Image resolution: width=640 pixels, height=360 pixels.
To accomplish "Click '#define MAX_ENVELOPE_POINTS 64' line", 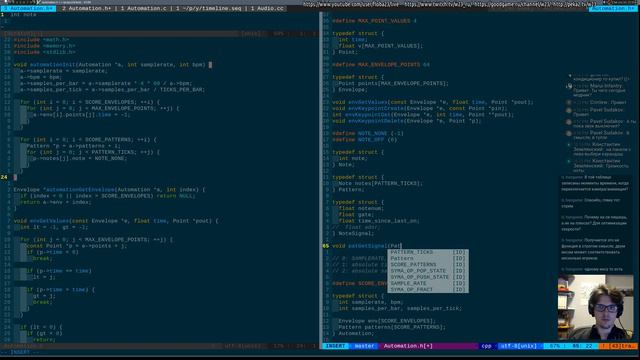I will tap(381, 64).
